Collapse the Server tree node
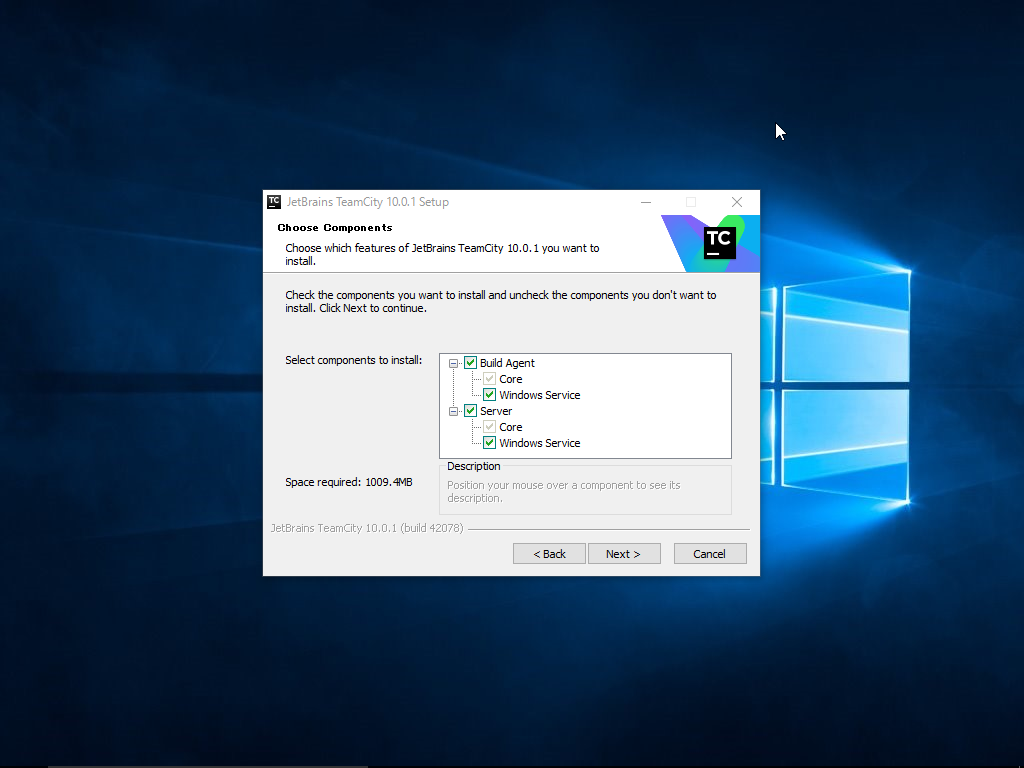The height and width of the screenshot is (768, 1024). pyautogui.click(x=453, y=411)
